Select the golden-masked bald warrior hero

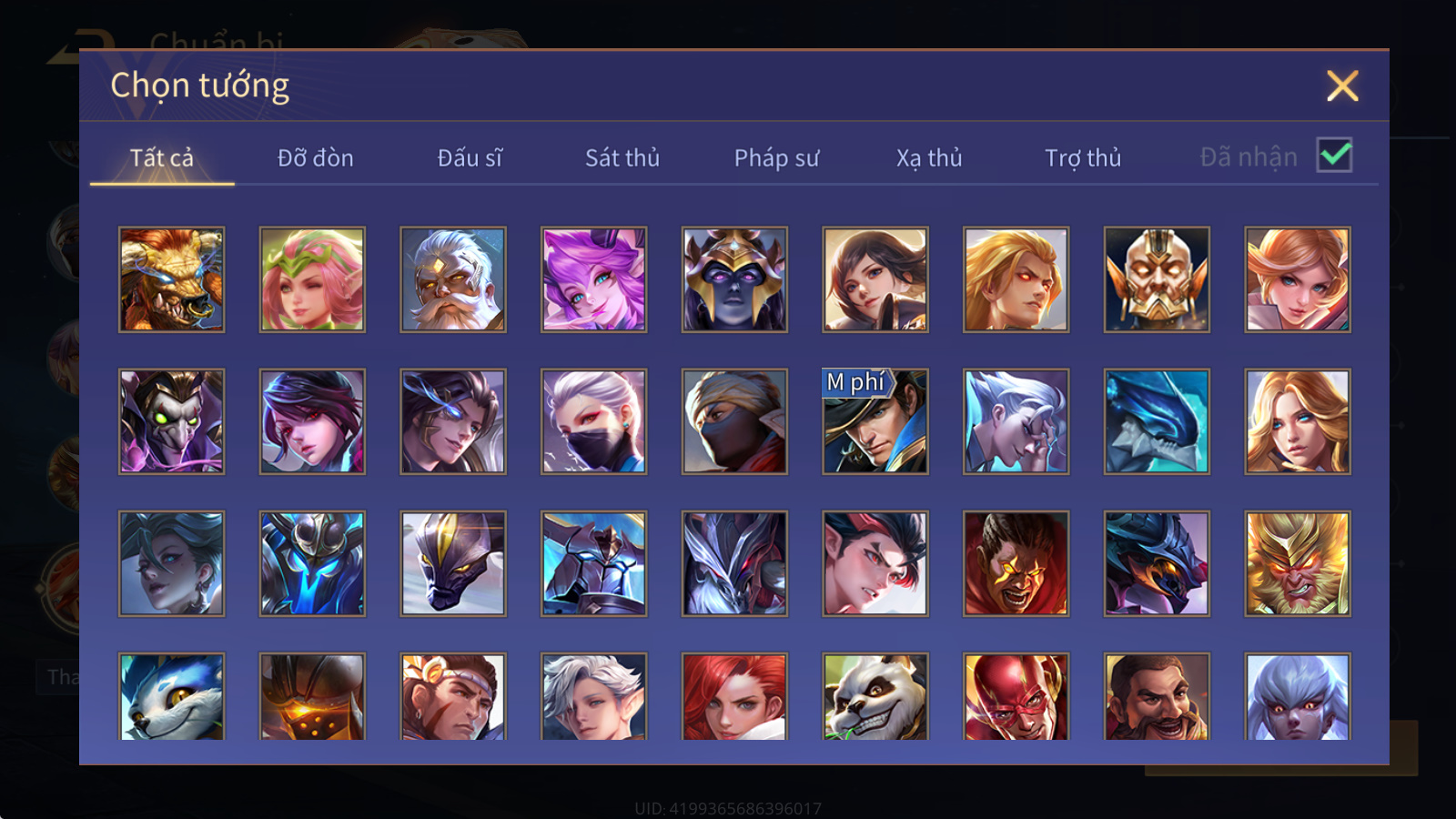click(x=1157, y=279)
